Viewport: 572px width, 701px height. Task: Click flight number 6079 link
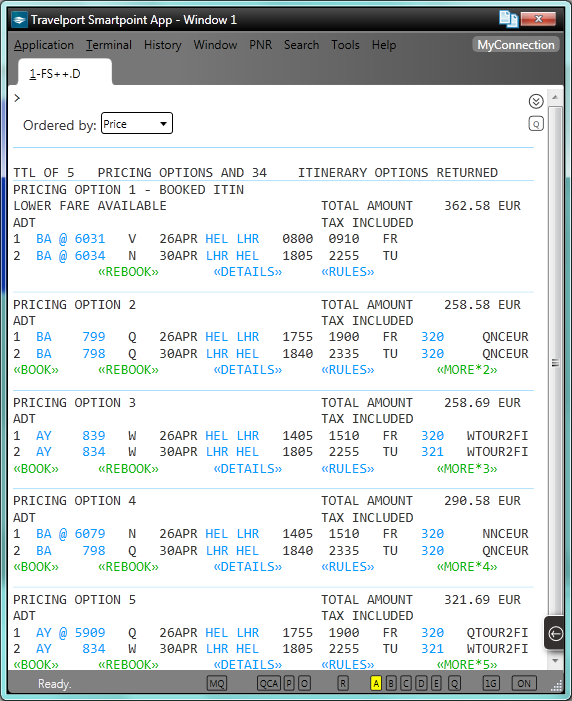(x=90, y=533)
